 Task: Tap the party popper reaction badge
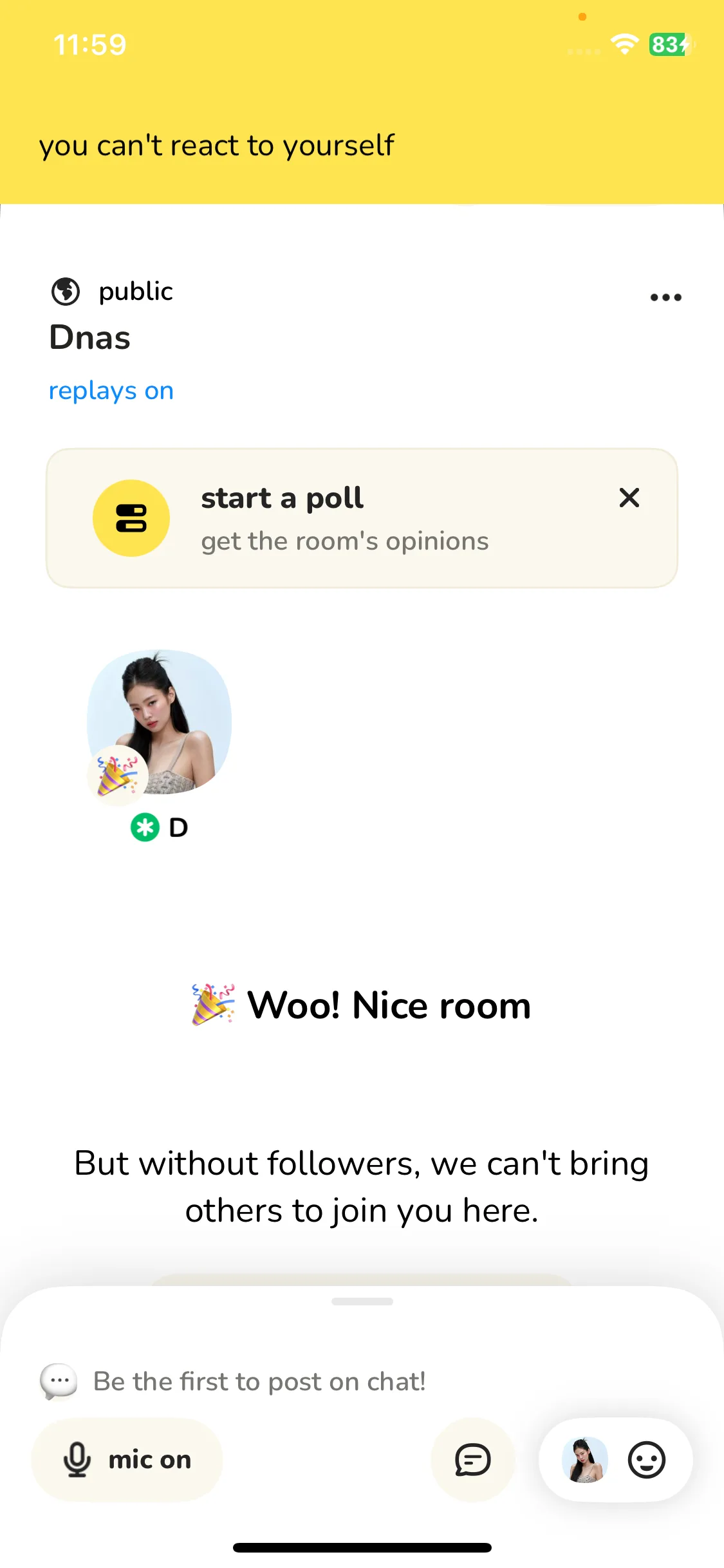(117, 775)
